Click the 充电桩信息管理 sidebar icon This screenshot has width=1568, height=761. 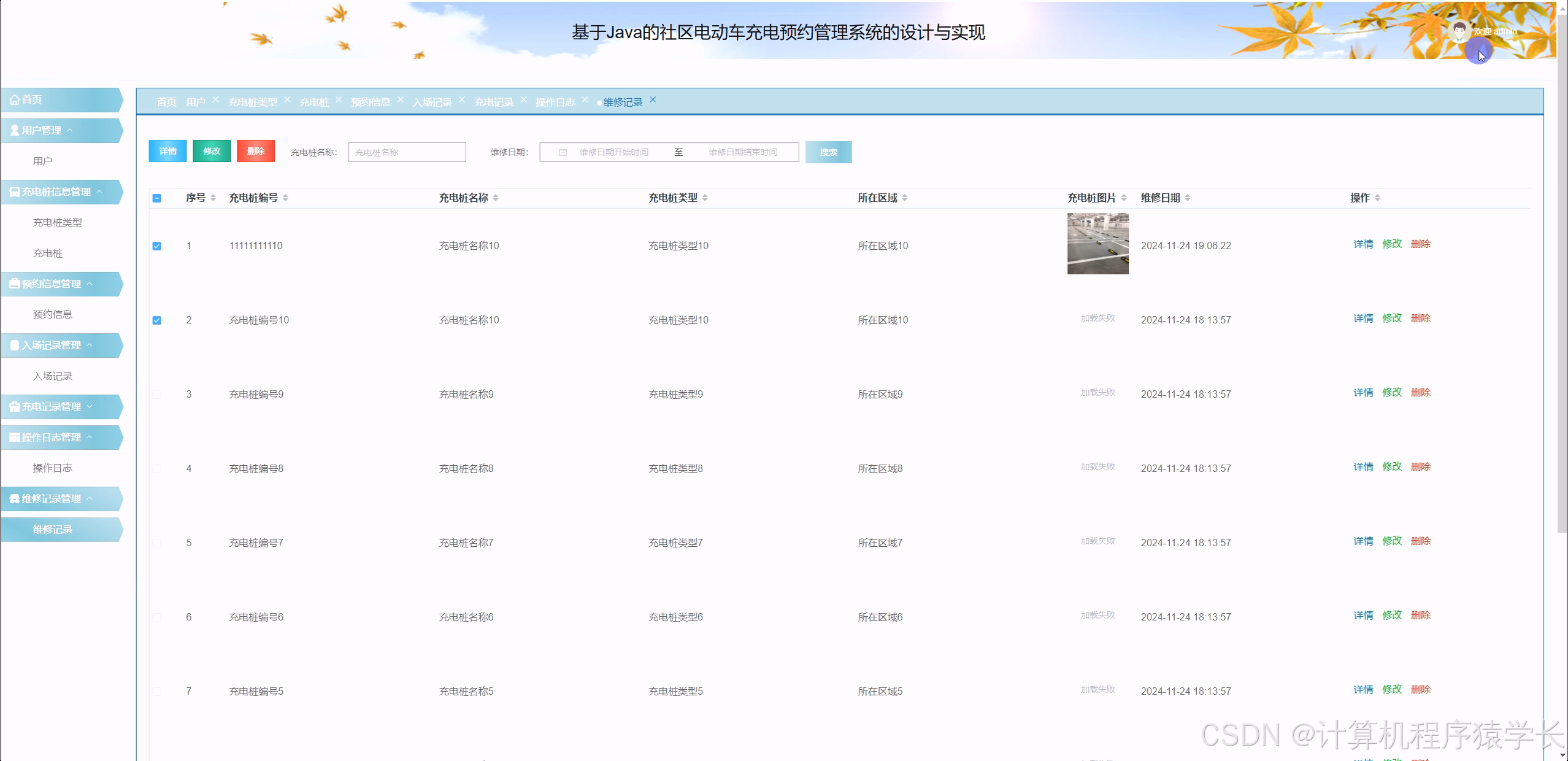tap(13, 191)
